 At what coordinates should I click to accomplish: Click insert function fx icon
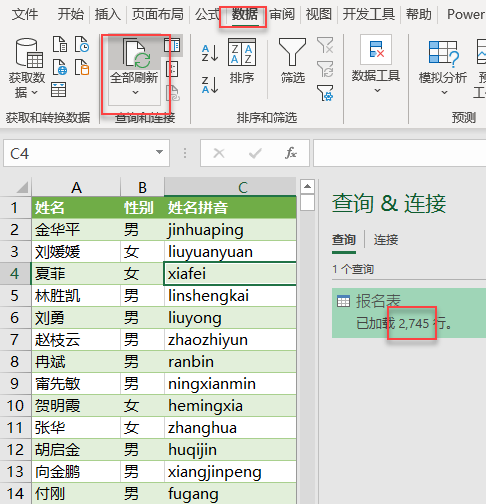291,153
